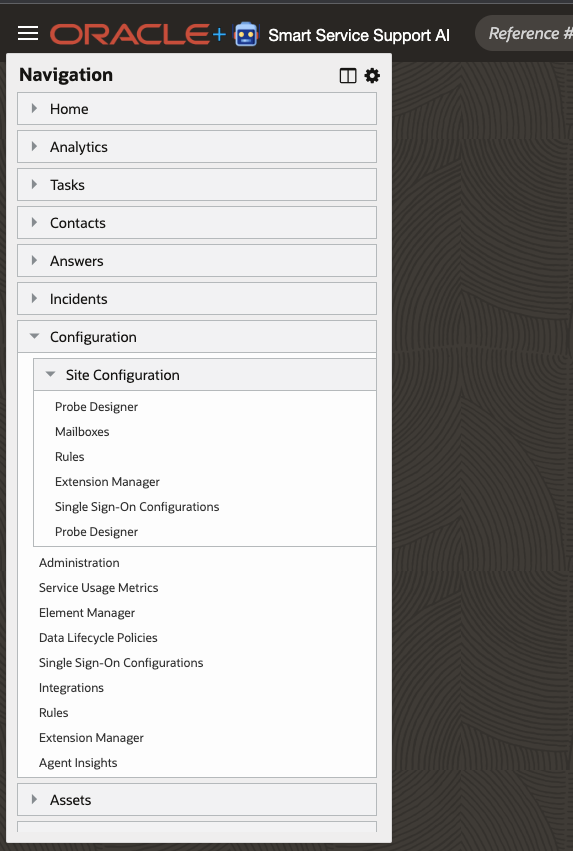This screenshot has width=573, height=851.
Task: Open Element Manager
Action: point(87,613)
